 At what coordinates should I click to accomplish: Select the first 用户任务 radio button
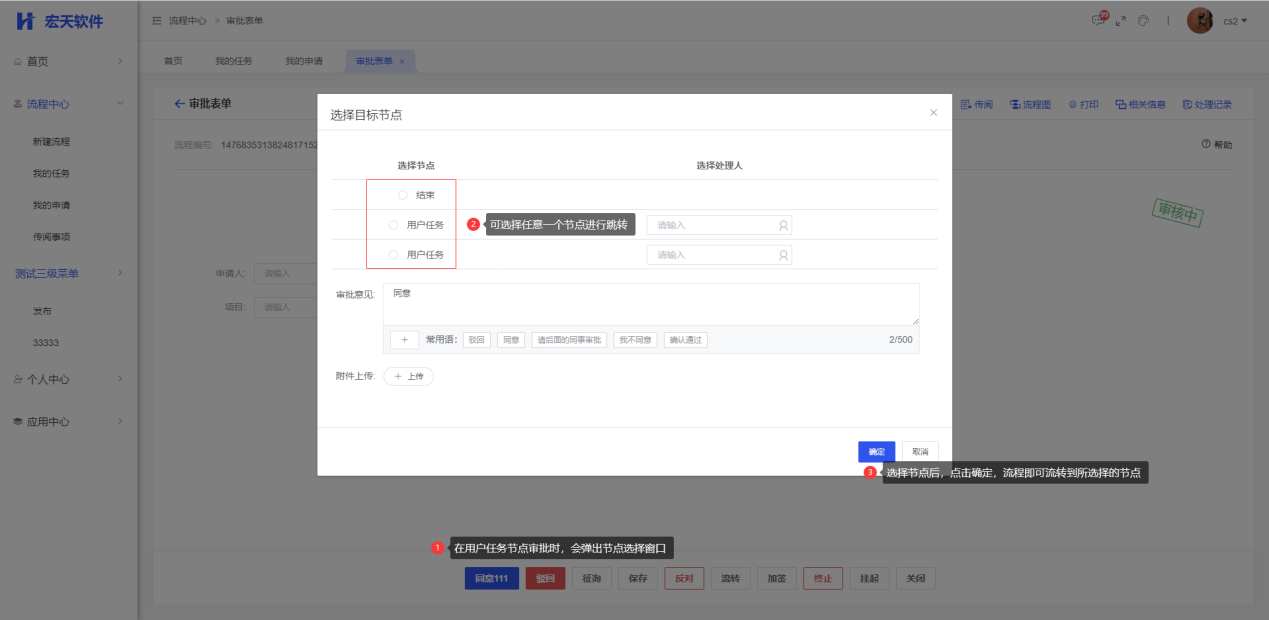pyautogui.click(x=394, y=225)
